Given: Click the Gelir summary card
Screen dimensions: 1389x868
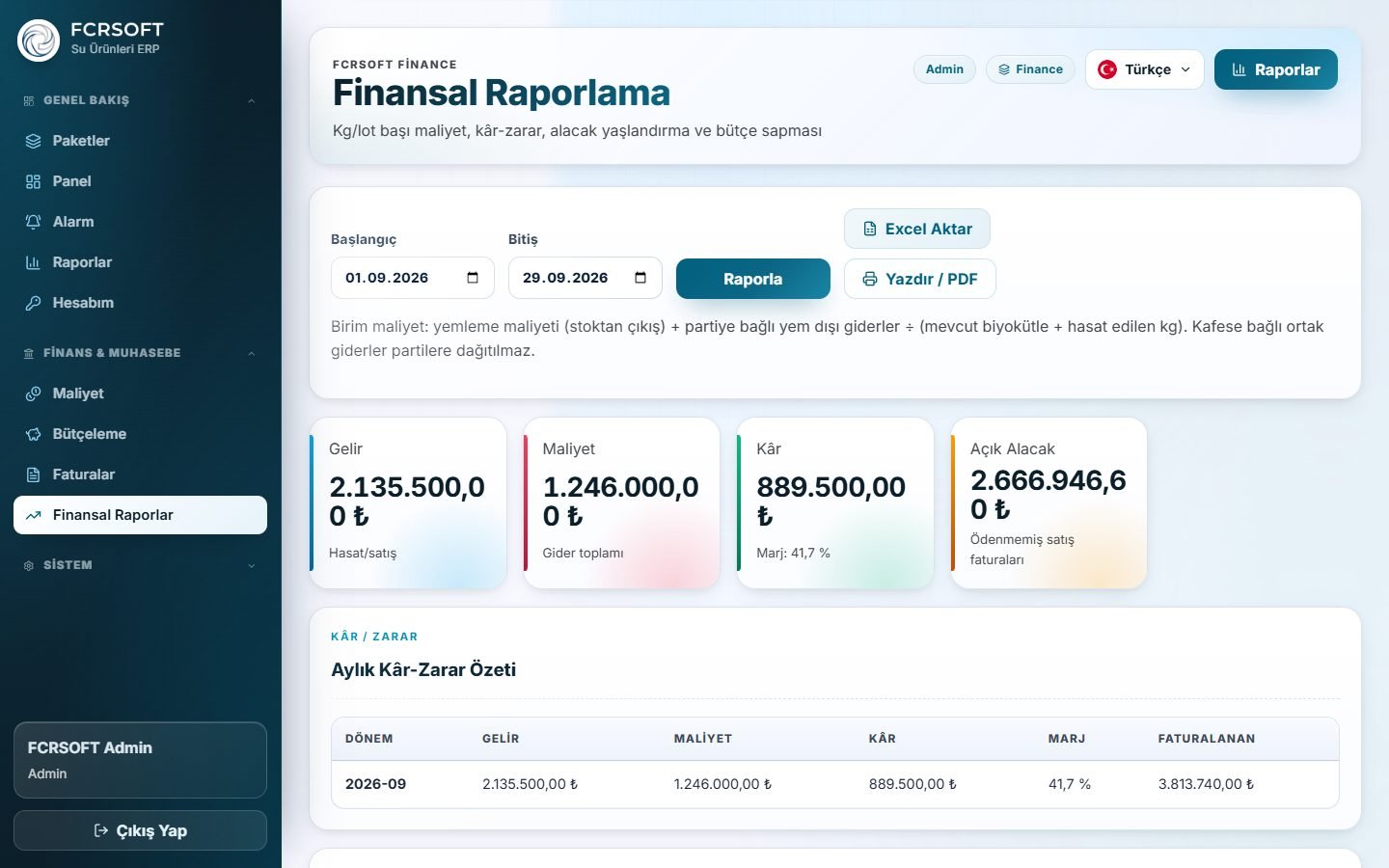Looking at the screenshot, I should coord(408,502).
